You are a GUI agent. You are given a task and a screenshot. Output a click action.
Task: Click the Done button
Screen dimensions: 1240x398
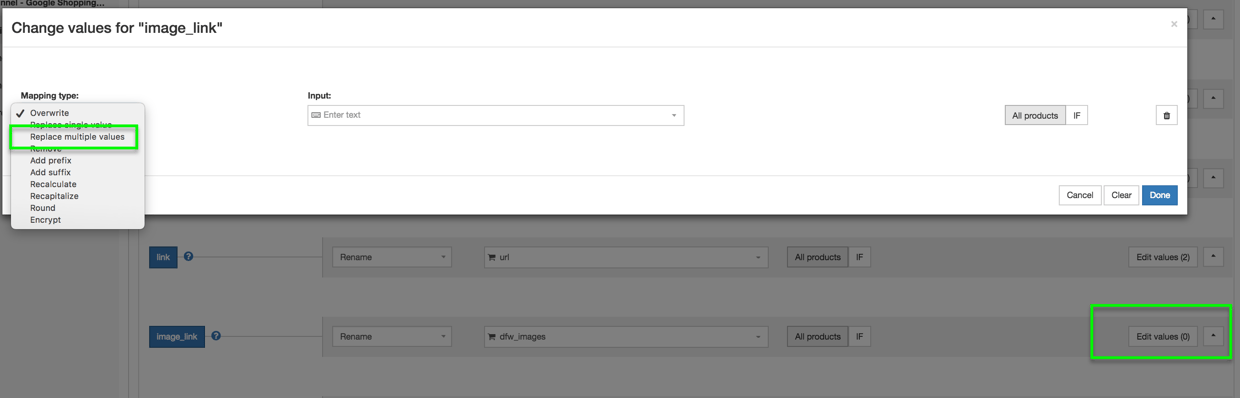click(x=1159, y=195)
